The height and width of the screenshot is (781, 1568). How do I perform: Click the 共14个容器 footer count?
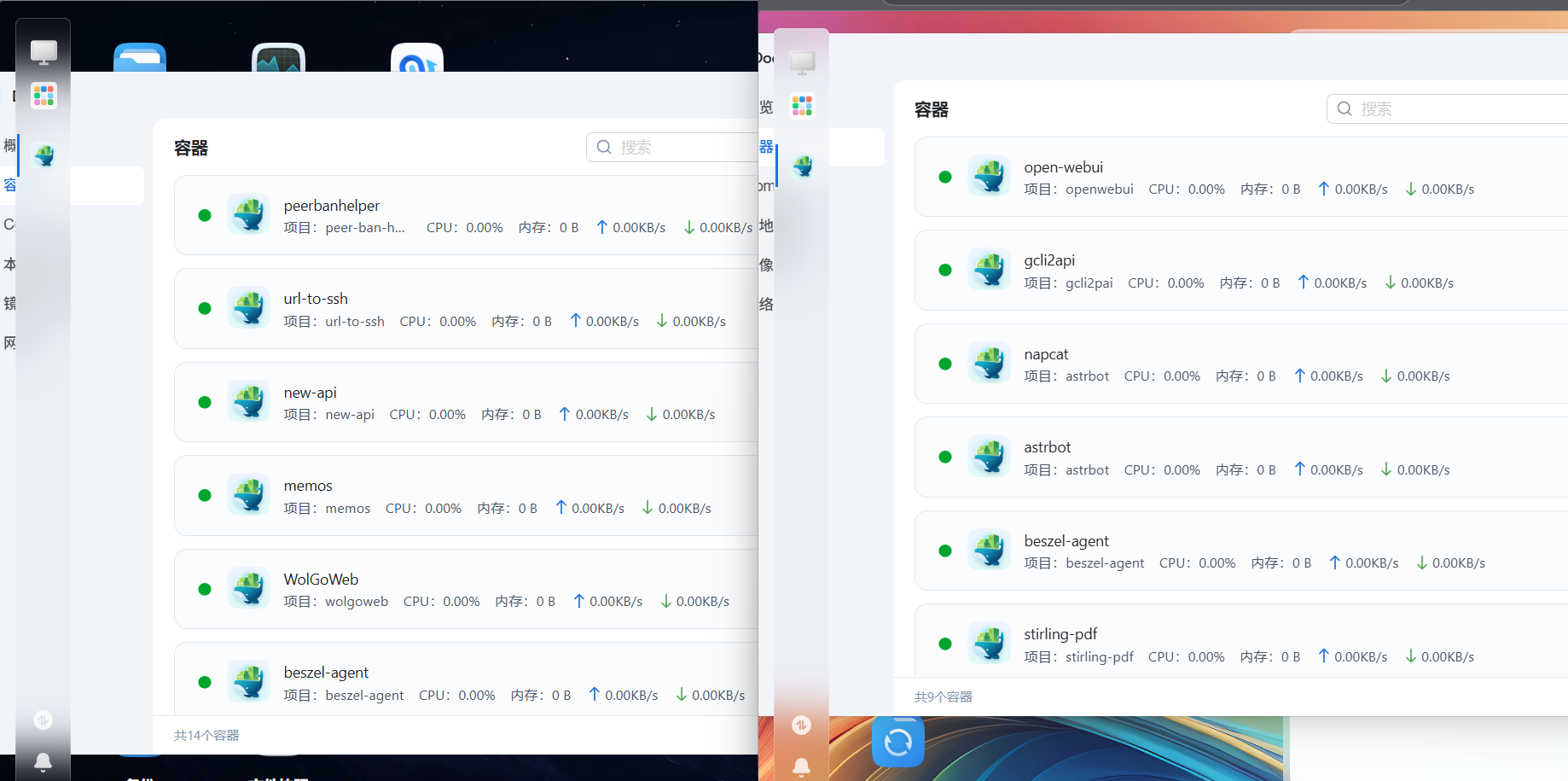pyautogui.click(x=206, y=736)
